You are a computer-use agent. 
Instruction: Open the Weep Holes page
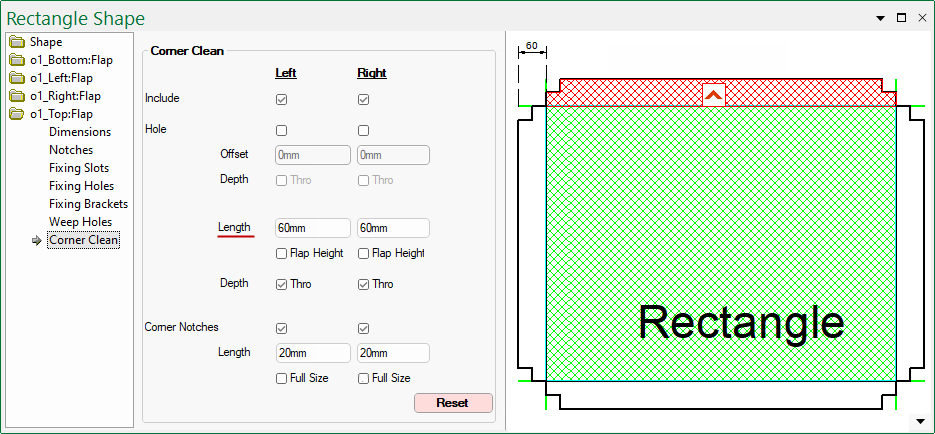tap(81, 222)
